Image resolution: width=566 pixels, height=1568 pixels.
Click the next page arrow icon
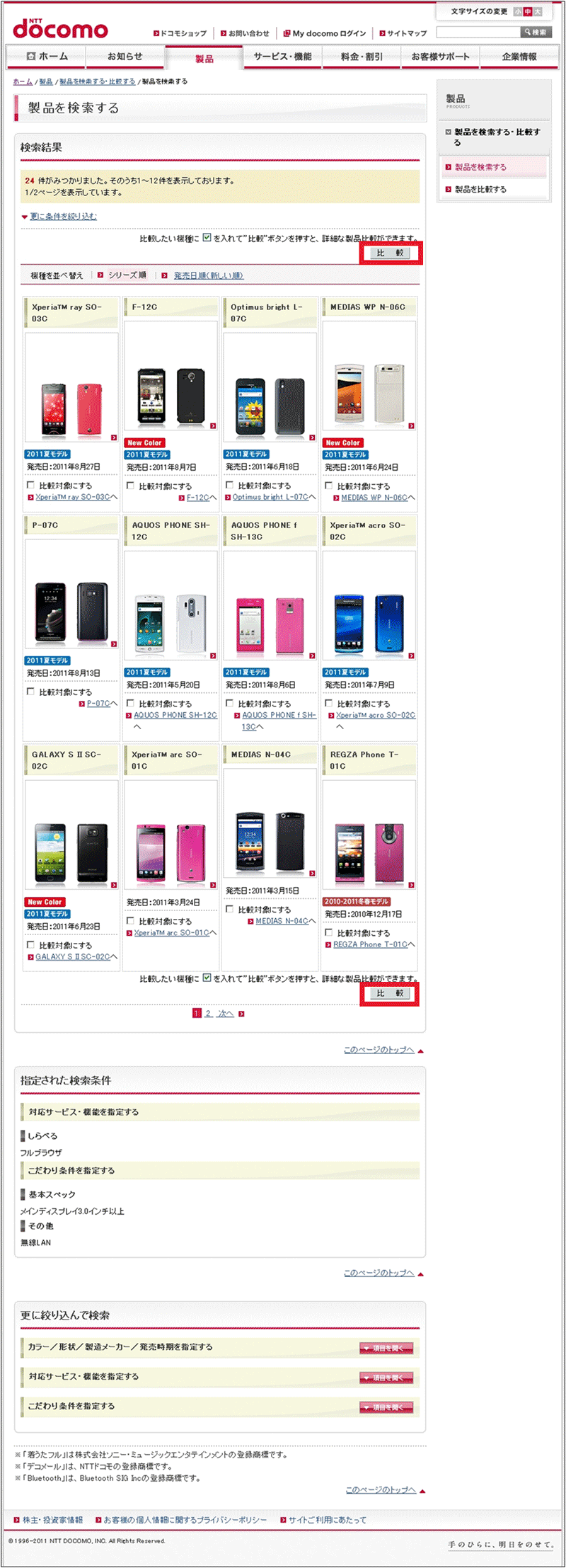[x=241, y=1014]
